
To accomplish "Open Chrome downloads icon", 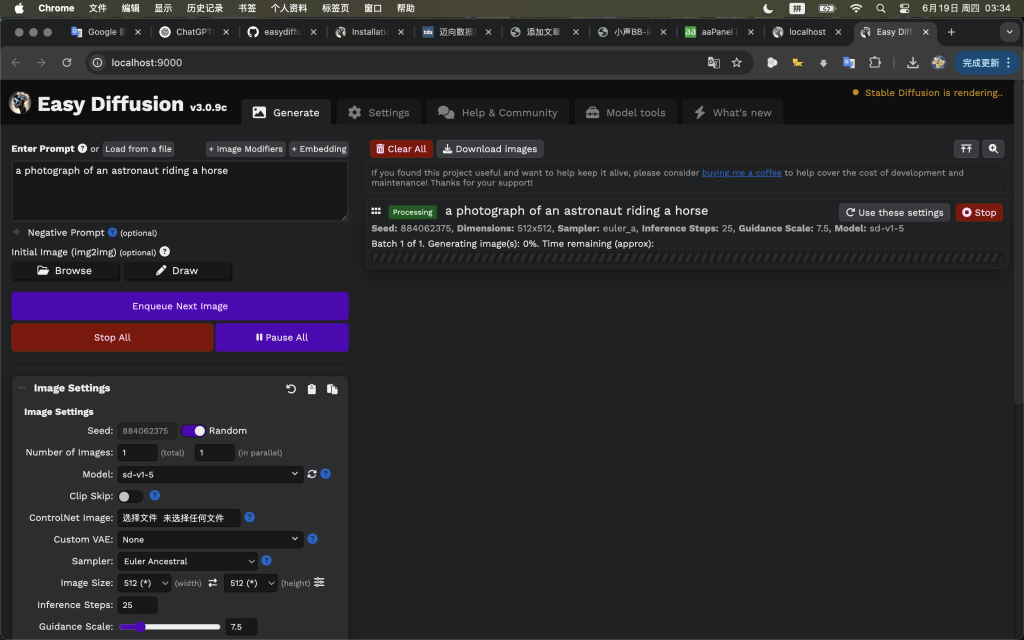I will [x=913, y=63].
